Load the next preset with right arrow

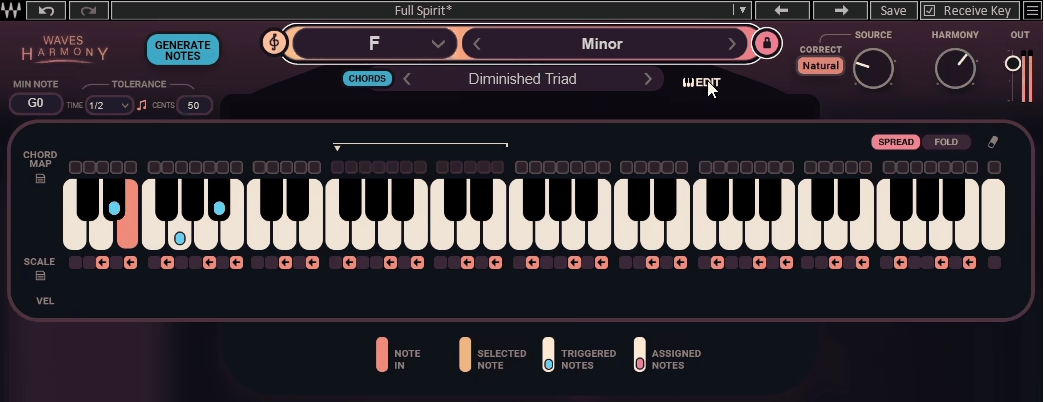pos(840,10)
